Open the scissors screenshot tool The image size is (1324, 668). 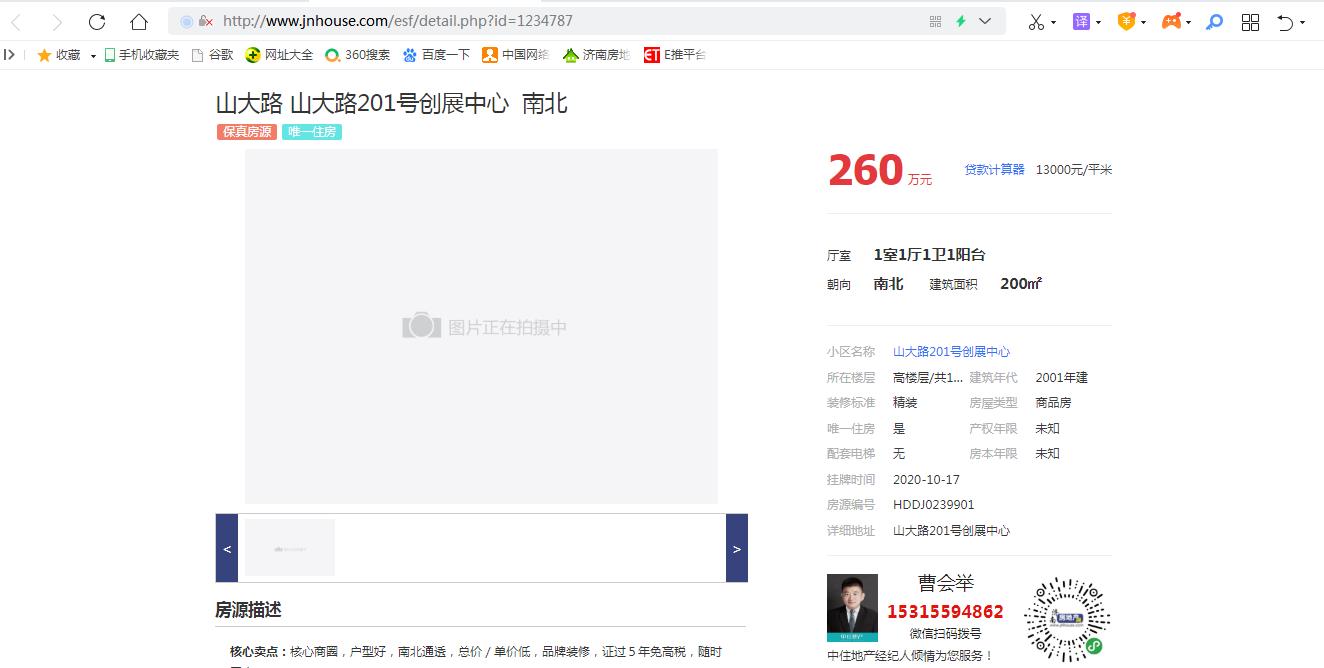click(x=1035, y=22)
